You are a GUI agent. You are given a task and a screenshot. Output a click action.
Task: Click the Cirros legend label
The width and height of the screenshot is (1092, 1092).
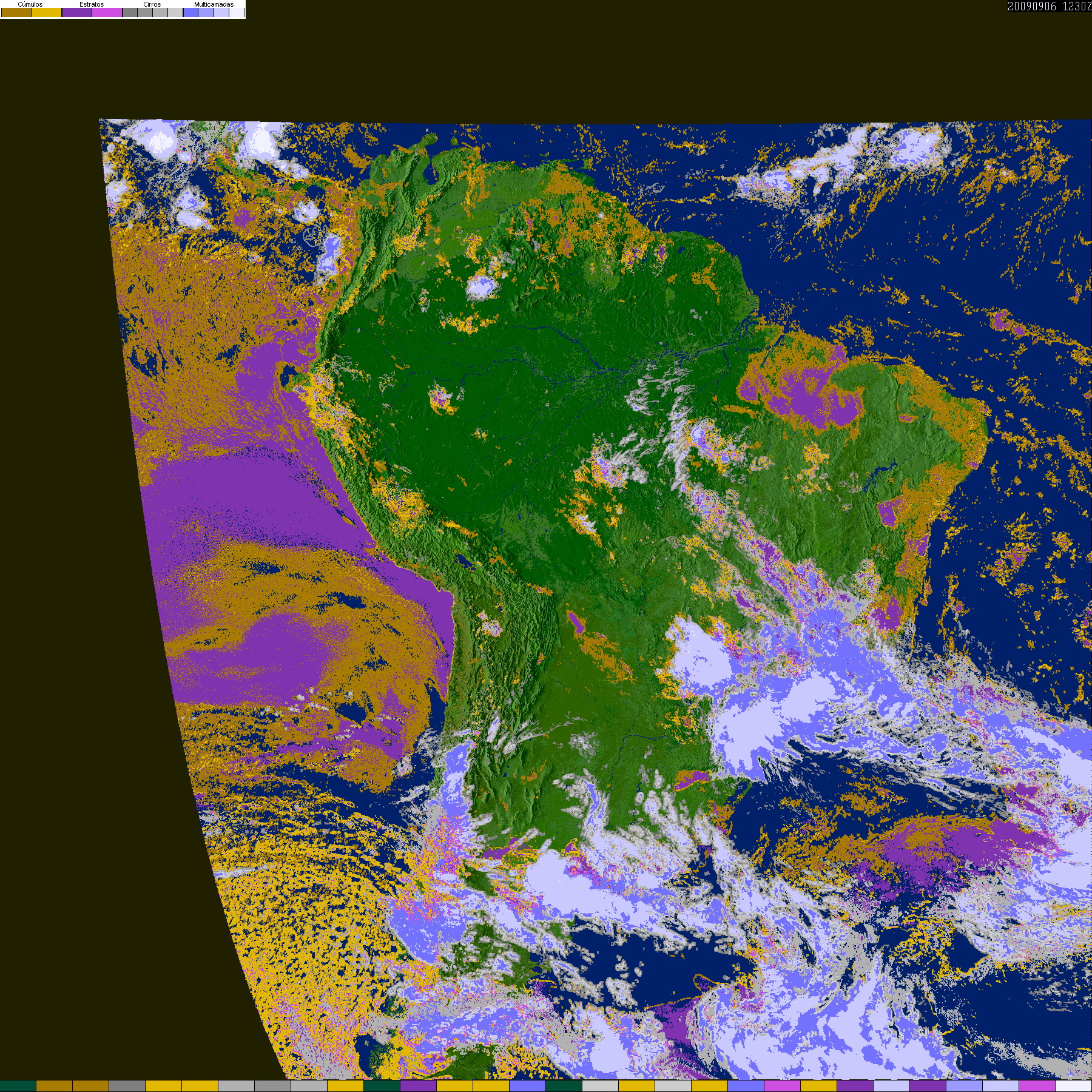pyautogui.click(x=152, y=4)
